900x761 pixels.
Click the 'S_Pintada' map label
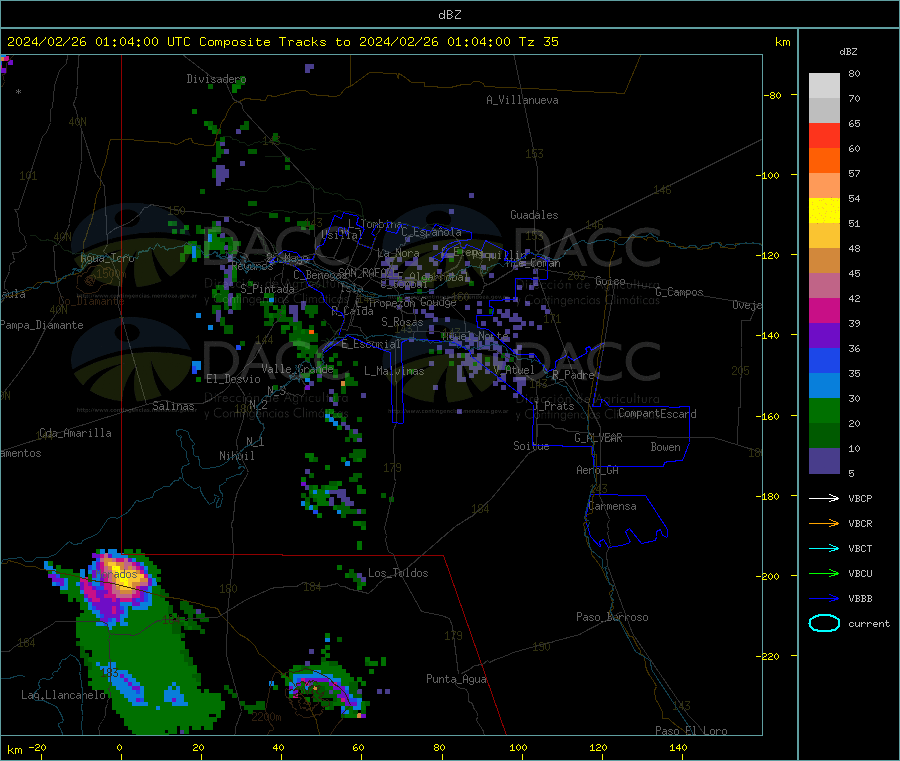coord(267,289)
